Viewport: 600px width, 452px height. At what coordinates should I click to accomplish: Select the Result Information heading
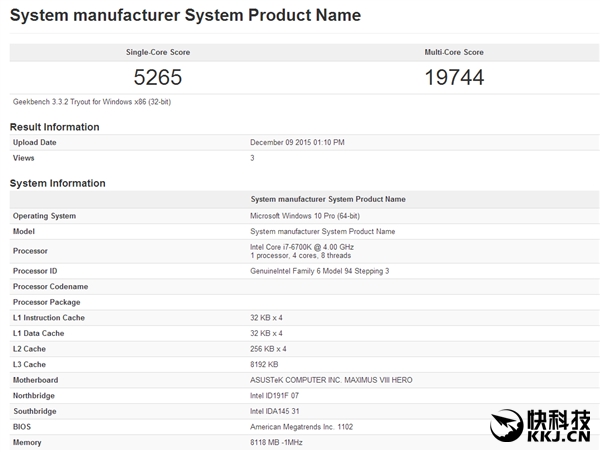pos(55,127)
